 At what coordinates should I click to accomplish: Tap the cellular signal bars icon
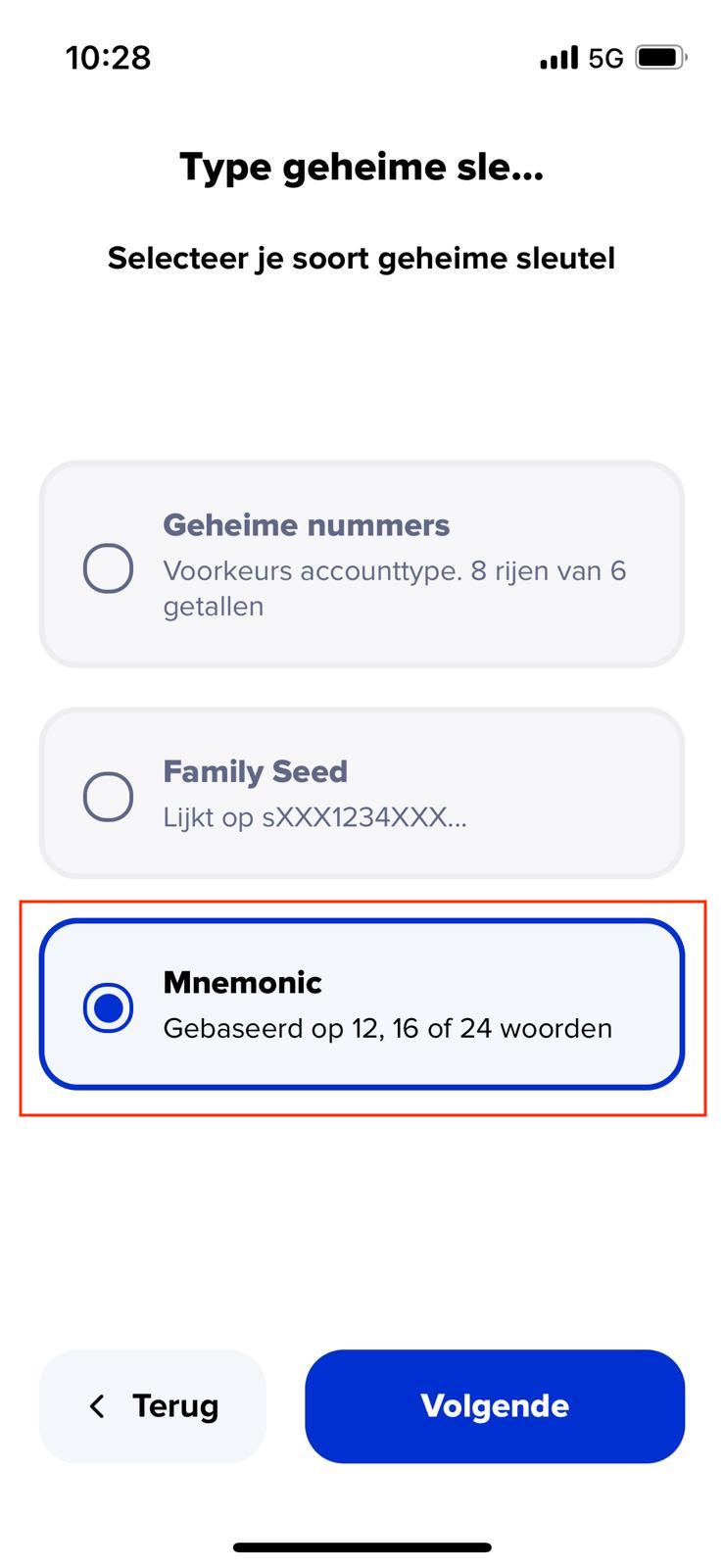[x=558, y=59]
